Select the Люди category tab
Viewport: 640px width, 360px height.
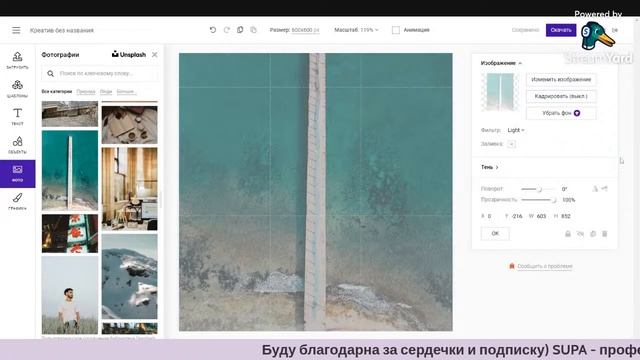(x=106, y=91)
